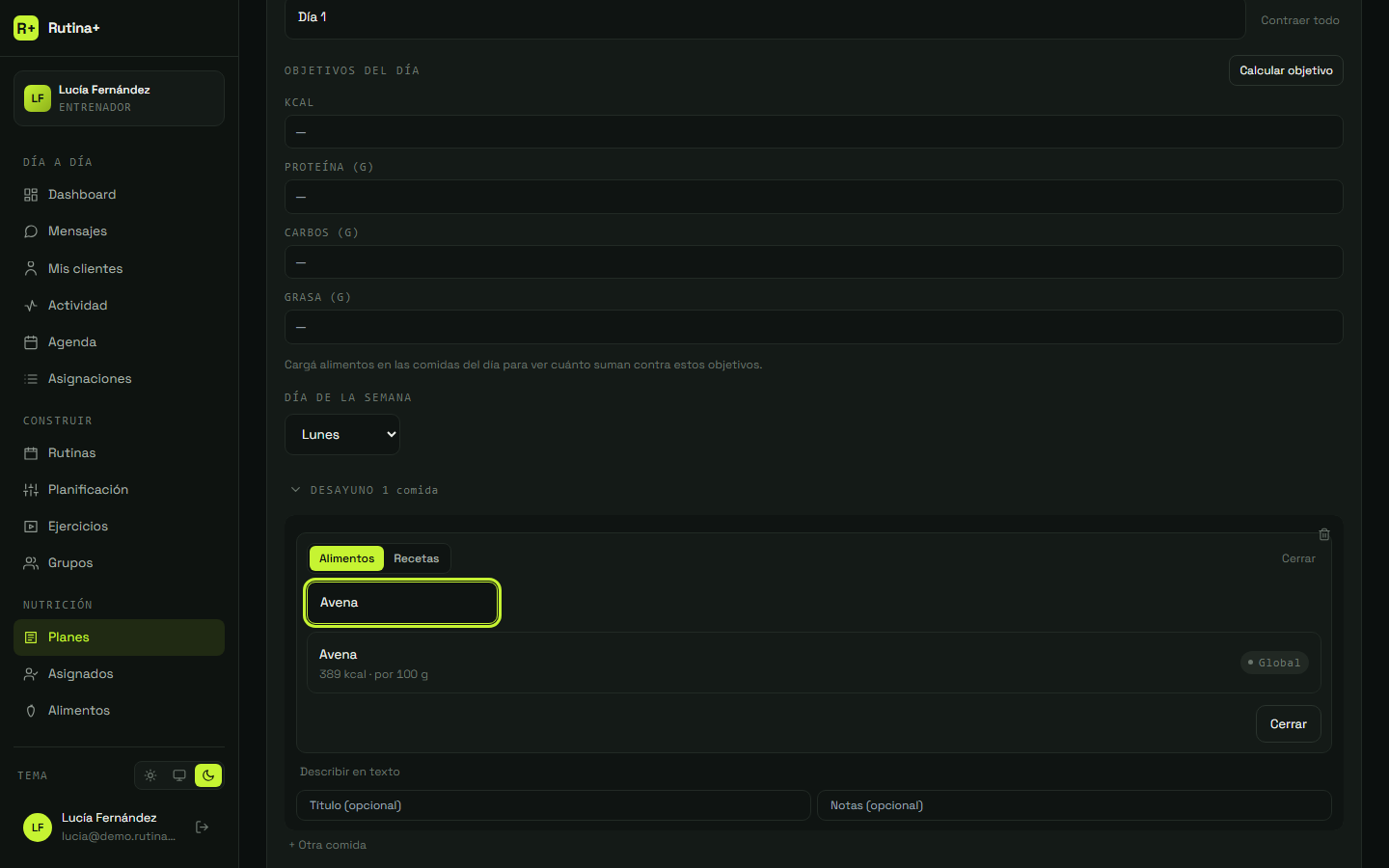Image resolution: width=1389 pixels, height=868 pixels.
Task: Click the Proteína (g) field
Action: 813,197
